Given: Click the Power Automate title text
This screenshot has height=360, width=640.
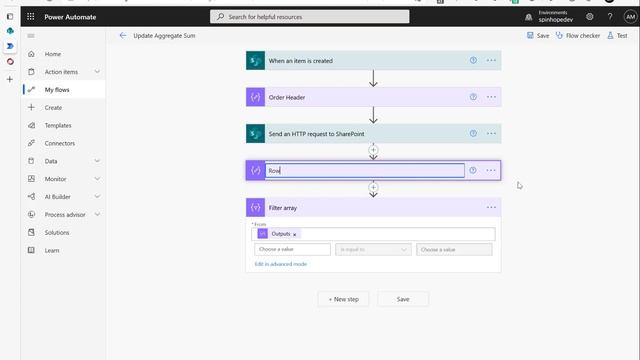Looking at the screenshot, I should point(70,17).
